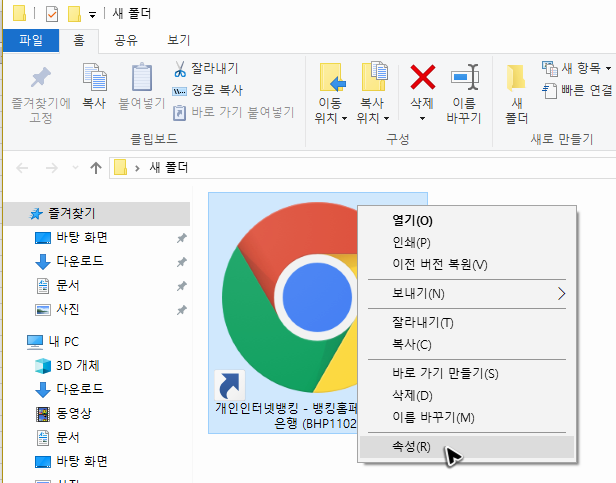
Task: Click the Back navigation arrow
Action: coord(22,168)
